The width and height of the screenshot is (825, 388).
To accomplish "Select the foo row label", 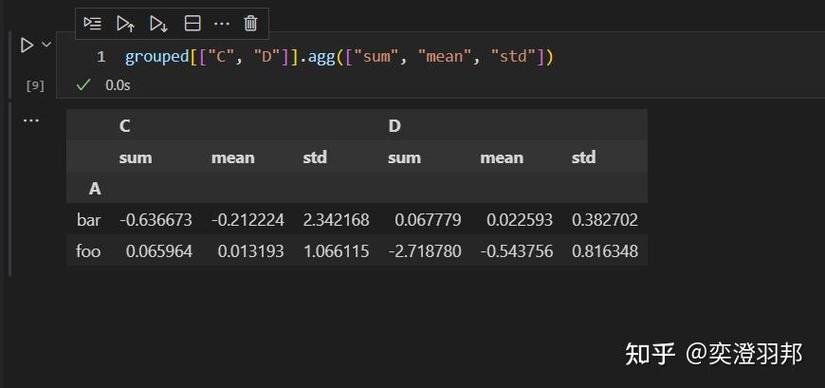I will [x=88, y=251].
